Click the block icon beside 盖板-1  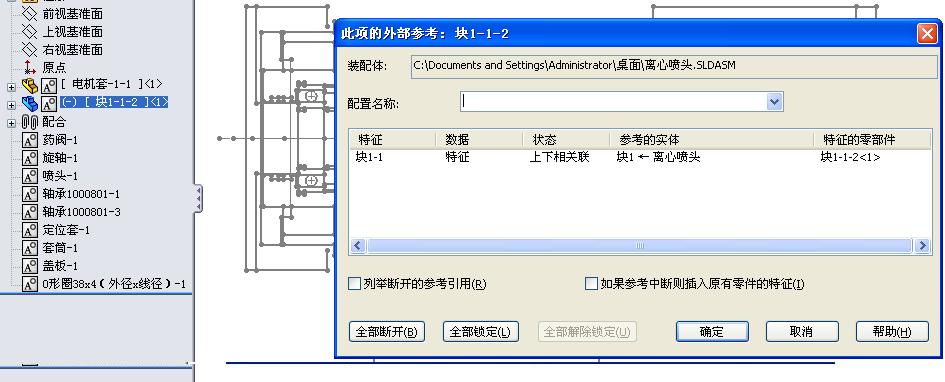coord(30,266)
